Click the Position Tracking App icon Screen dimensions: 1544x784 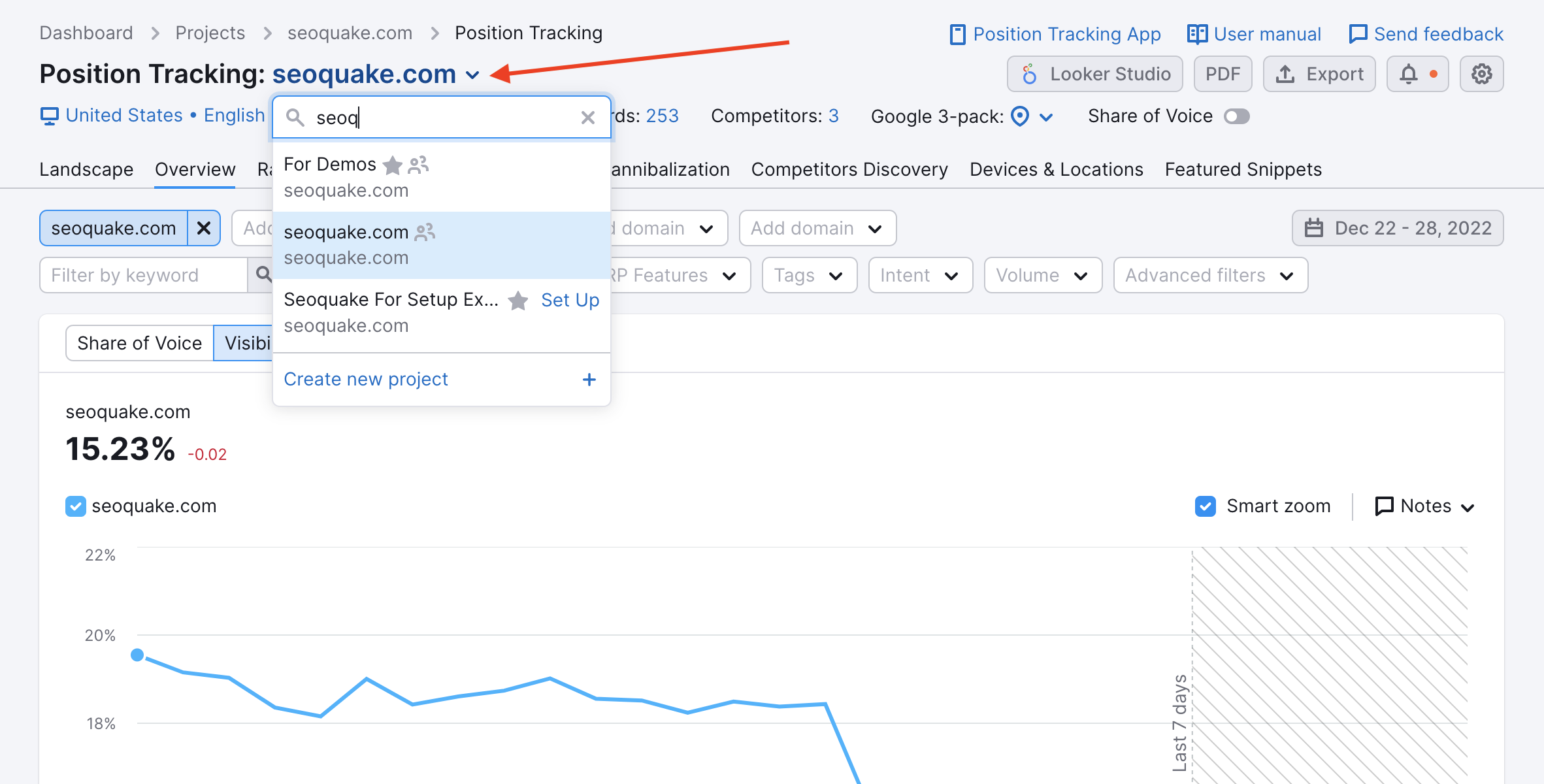tap(957, 34)
